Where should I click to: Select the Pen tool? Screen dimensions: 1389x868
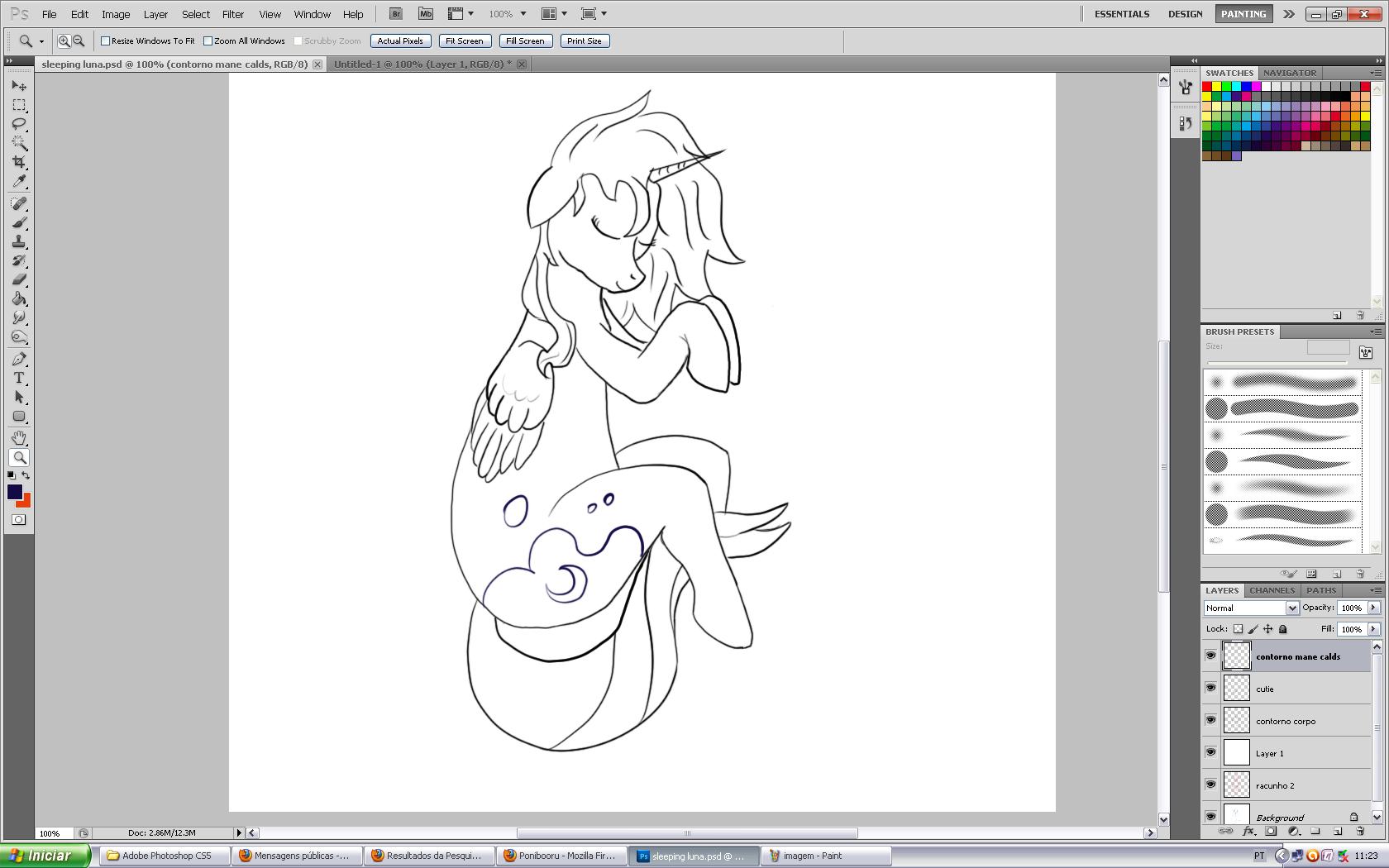click(x=19, y=359)
